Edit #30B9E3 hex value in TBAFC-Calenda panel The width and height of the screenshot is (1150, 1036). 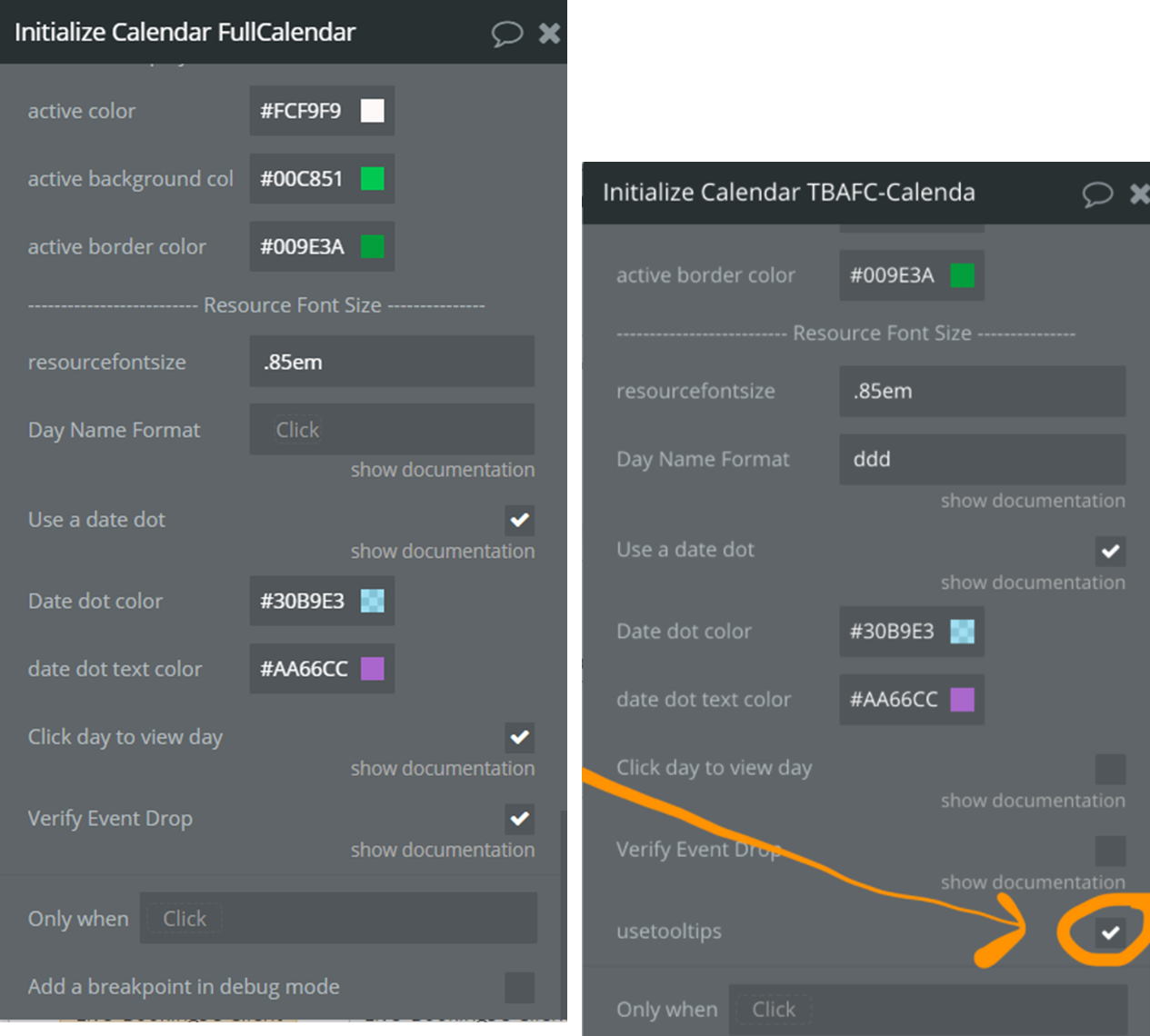coord(892,631)
